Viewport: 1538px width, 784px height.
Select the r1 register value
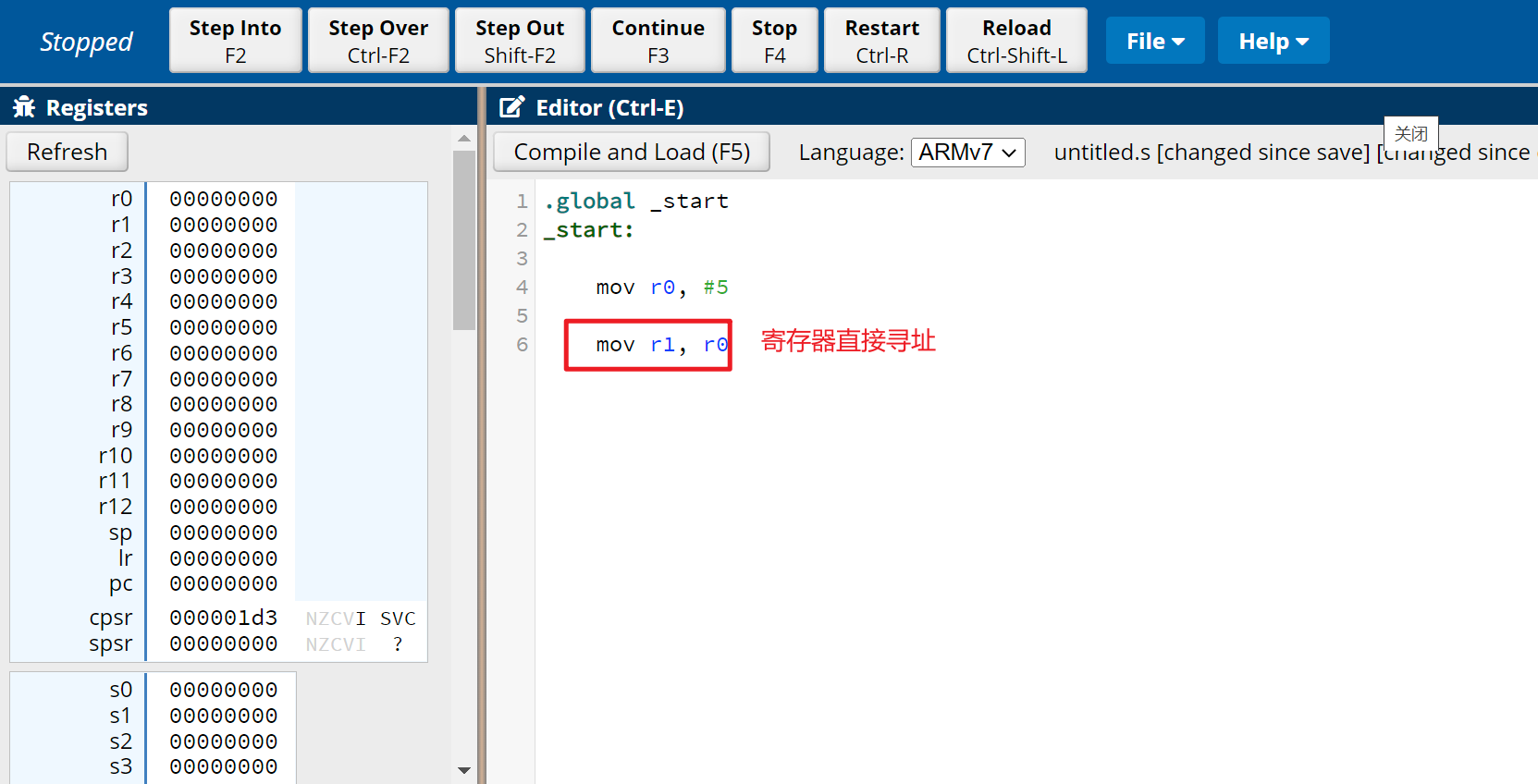pos(224,225)
